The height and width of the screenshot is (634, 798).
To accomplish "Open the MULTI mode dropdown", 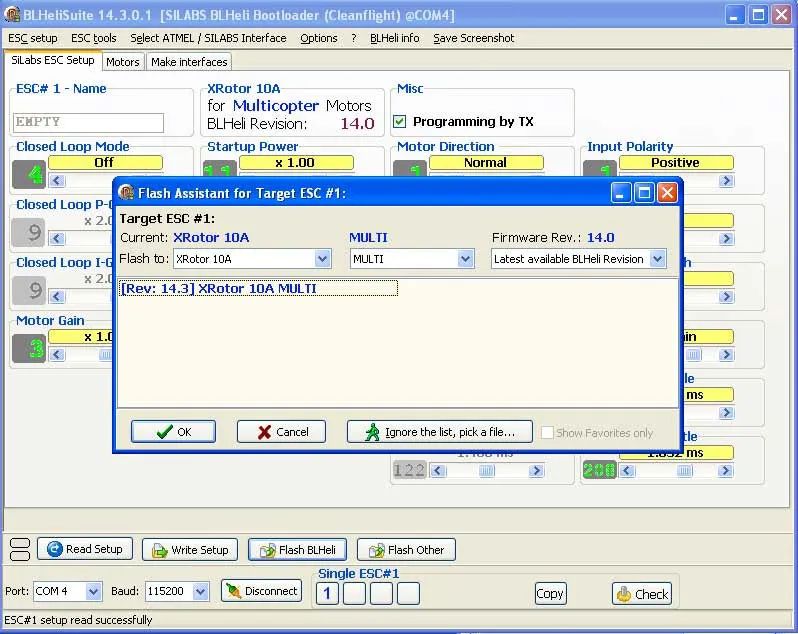I will point(465,259).
